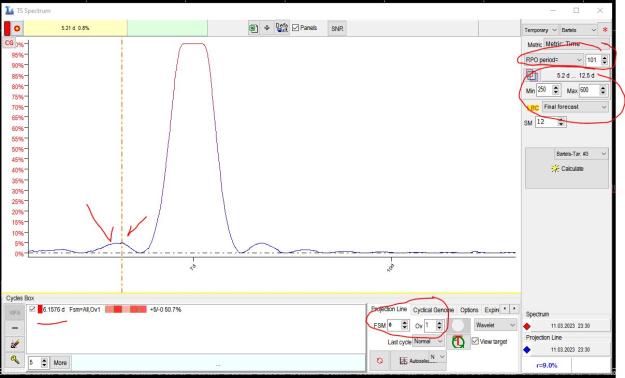Click the tab scroll left arrow
The height and width of the screenshot is (378, 625).
(505, 309)
